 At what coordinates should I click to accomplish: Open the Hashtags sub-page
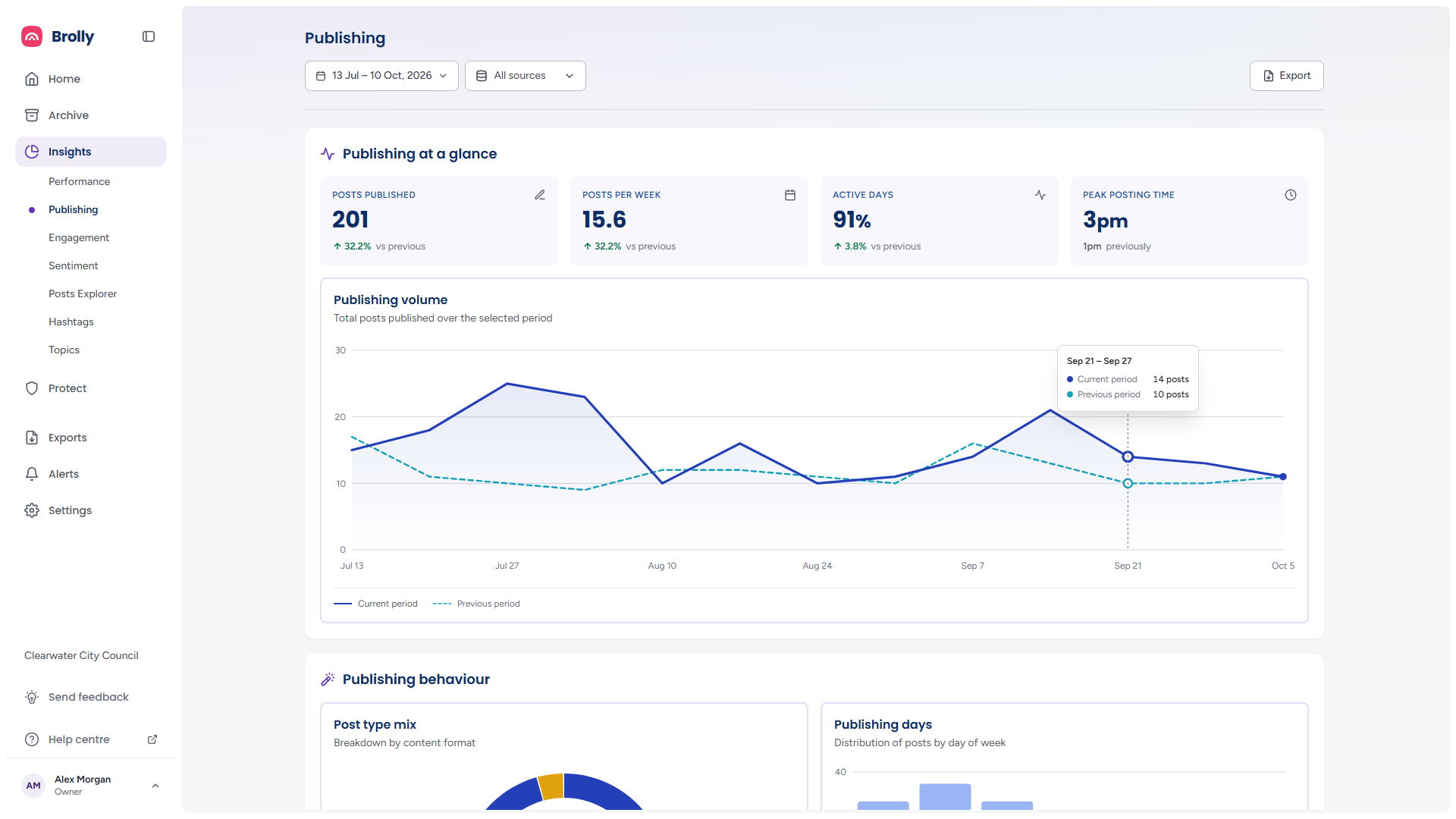(x=71, y=322)
